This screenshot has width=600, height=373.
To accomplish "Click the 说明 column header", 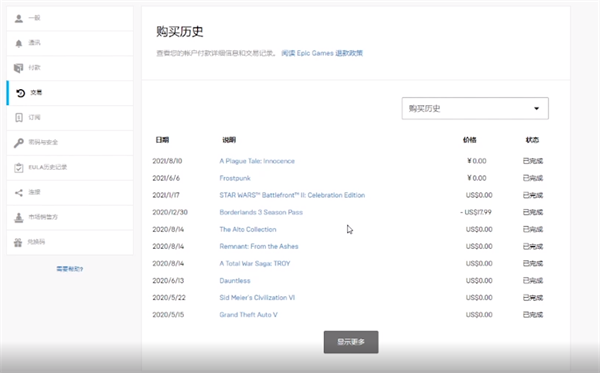I will 229,140.
